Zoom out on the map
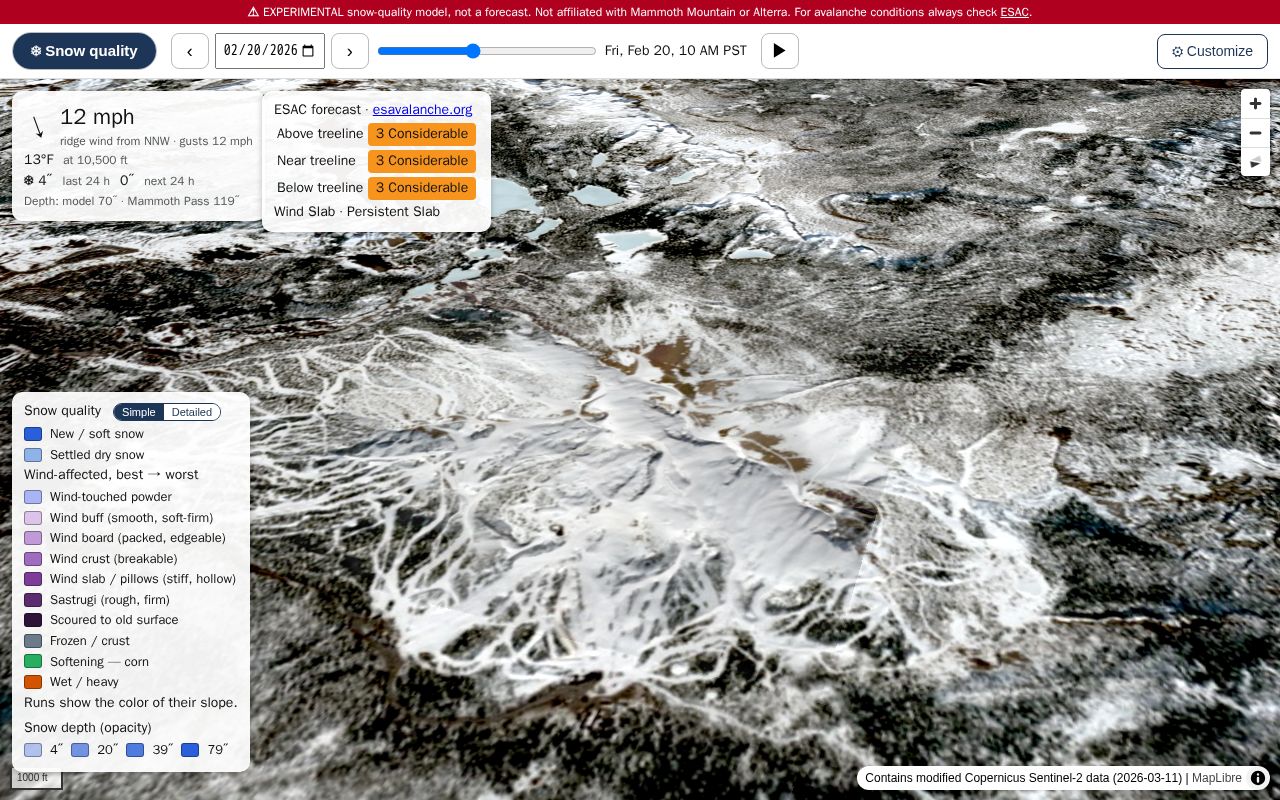The width and height of the screenshot is (1280, 800). 1255,133
